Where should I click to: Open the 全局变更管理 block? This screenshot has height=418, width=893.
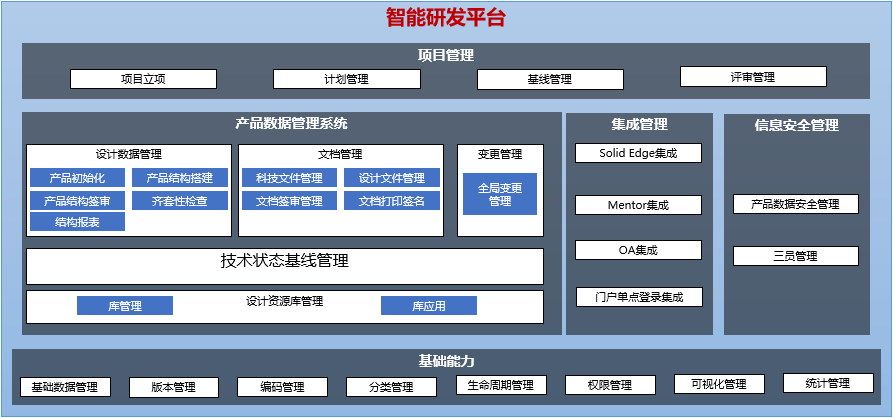(500, 194)
